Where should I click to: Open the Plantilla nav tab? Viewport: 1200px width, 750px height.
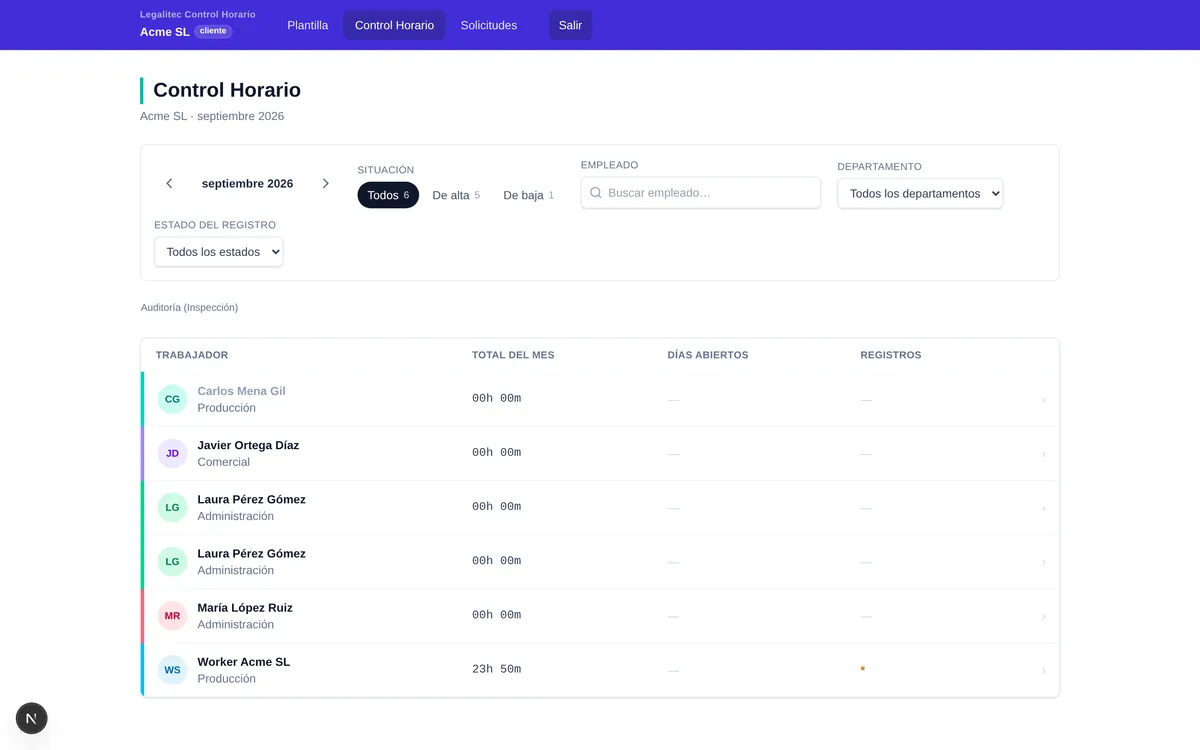308,25
